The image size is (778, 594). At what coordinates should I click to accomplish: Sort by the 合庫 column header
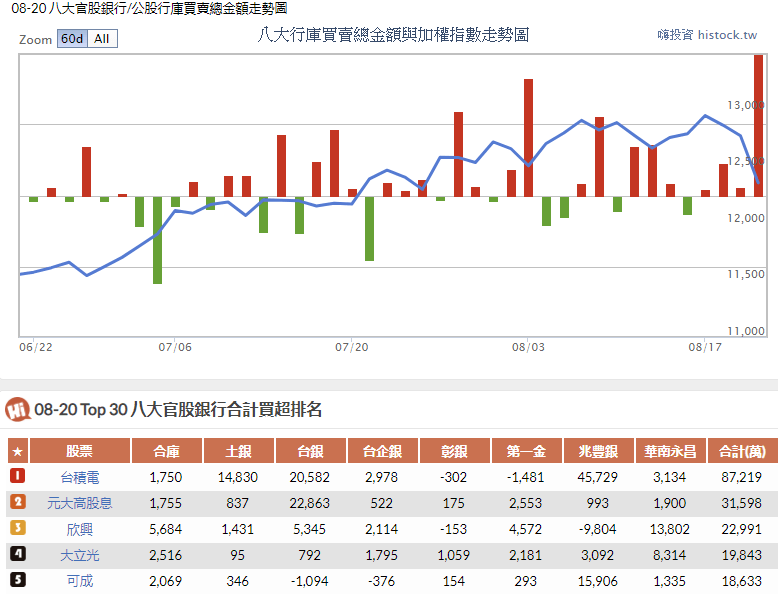point(166,451)
